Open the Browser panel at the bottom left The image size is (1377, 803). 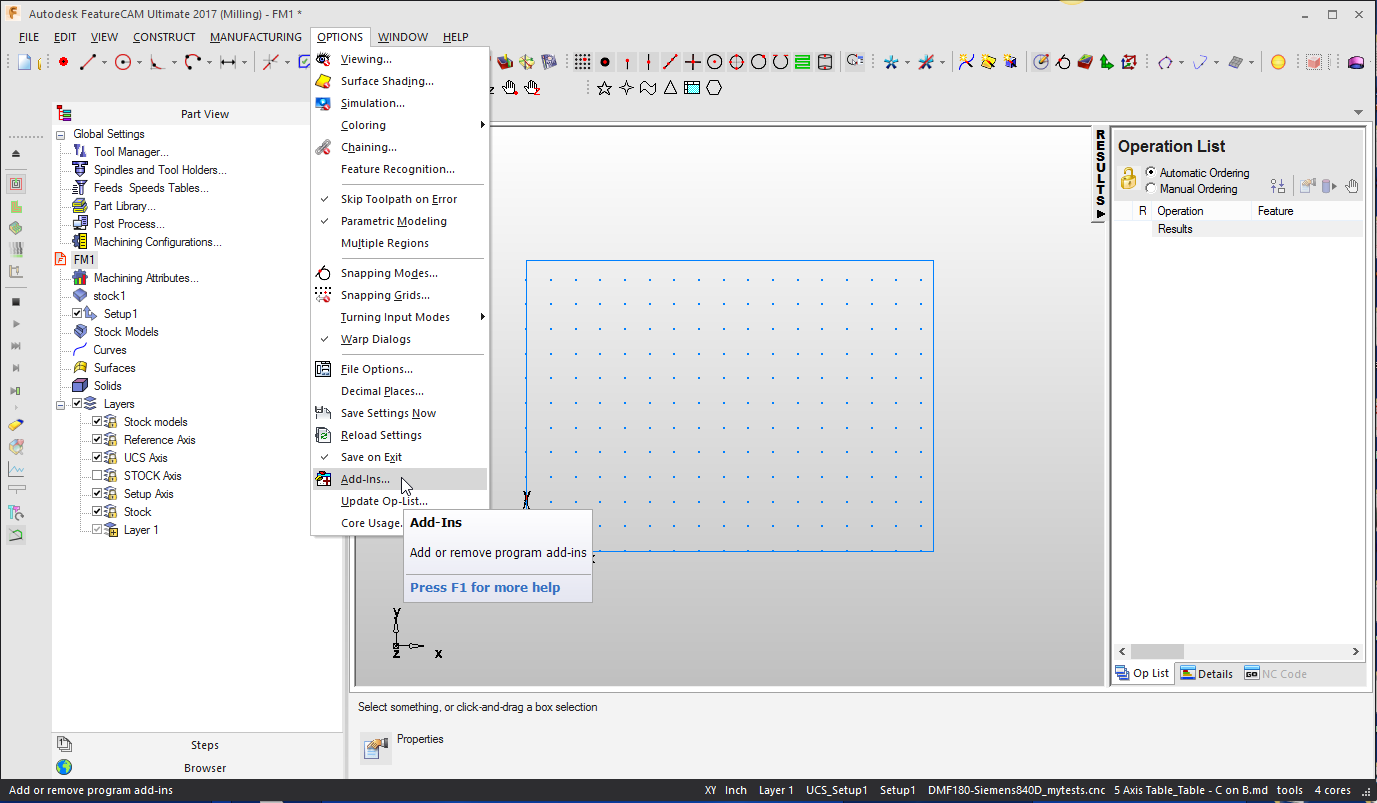coord(205,768)
